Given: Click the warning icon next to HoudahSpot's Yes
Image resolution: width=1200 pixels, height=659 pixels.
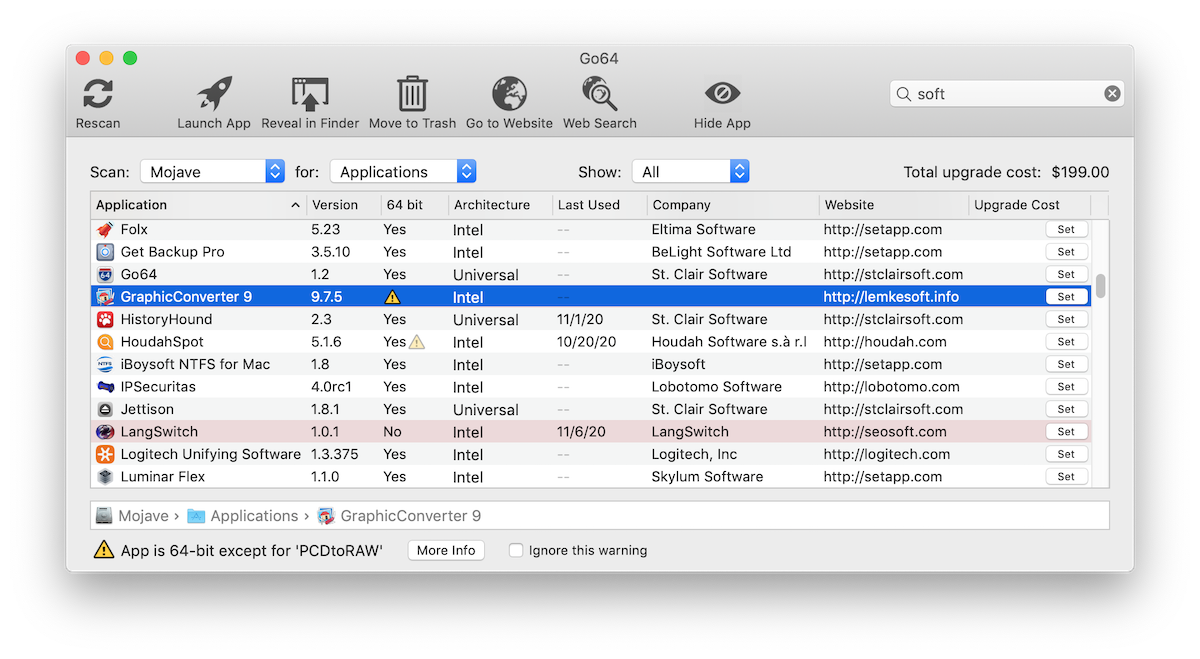Looking at the screenshot, I should (417, 342).
